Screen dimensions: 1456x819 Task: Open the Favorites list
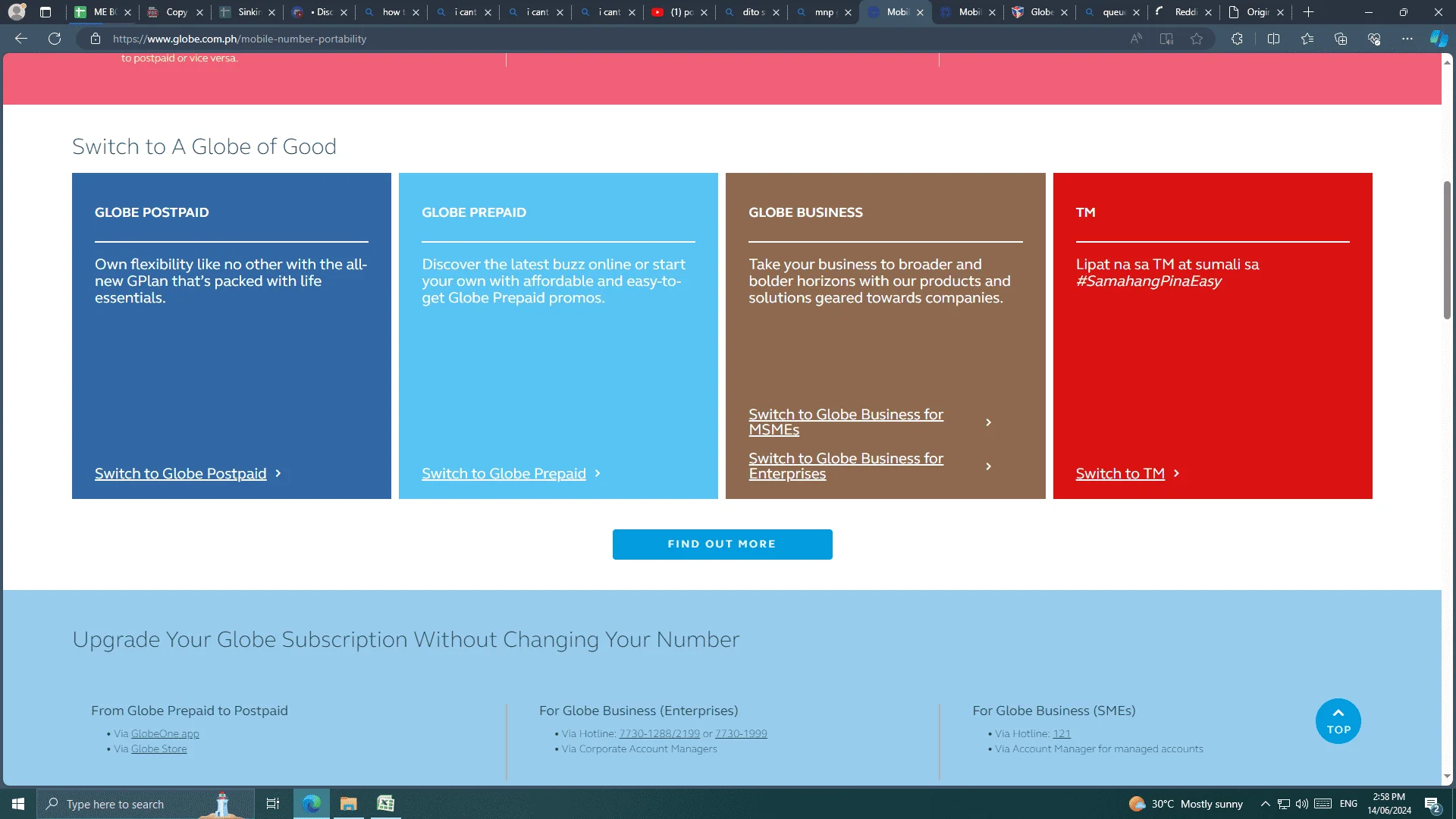(x=1307, y=39)
